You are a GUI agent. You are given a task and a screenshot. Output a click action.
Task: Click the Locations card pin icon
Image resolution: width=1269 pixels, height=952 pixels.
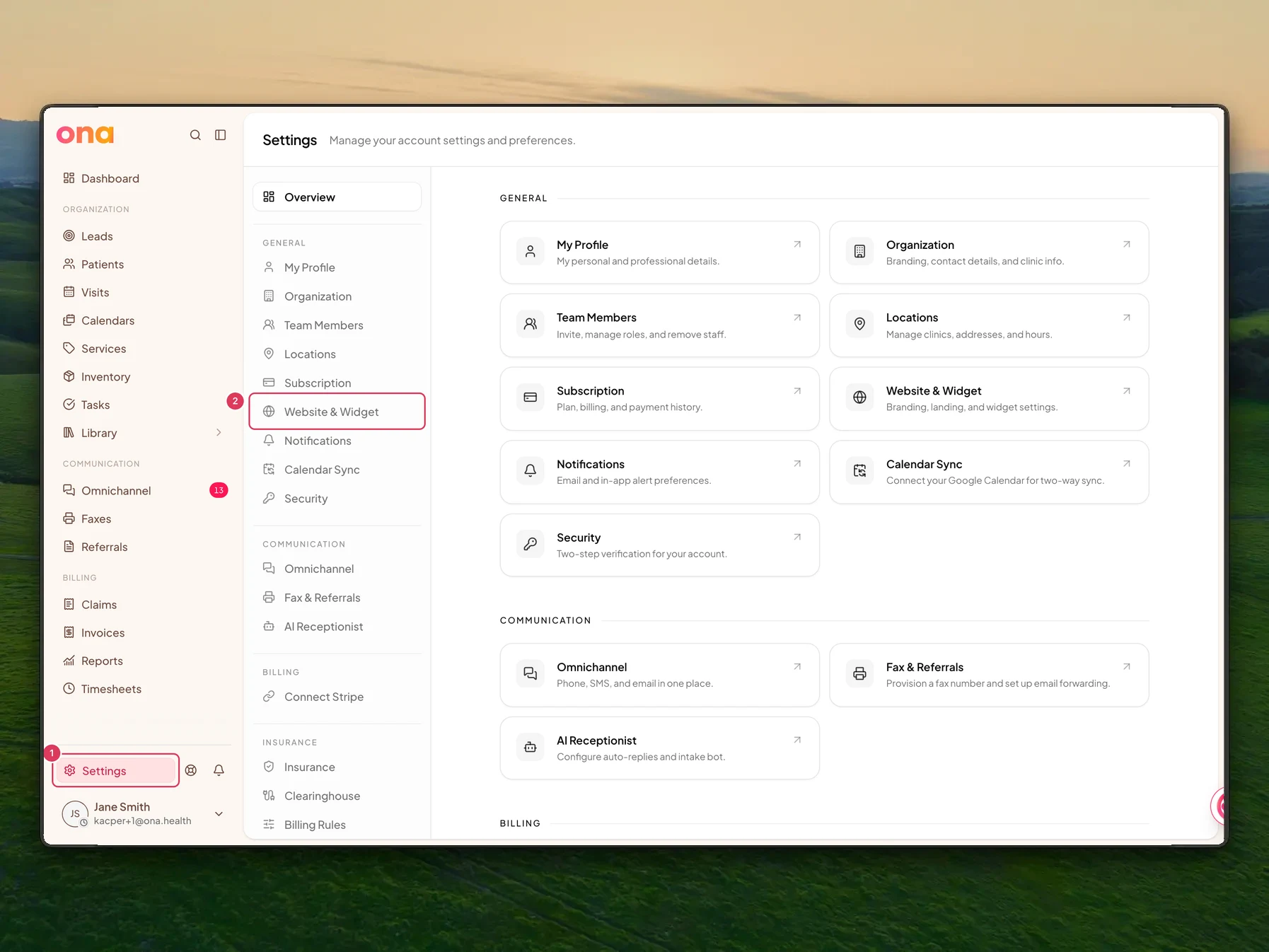(x=859, y=324)
